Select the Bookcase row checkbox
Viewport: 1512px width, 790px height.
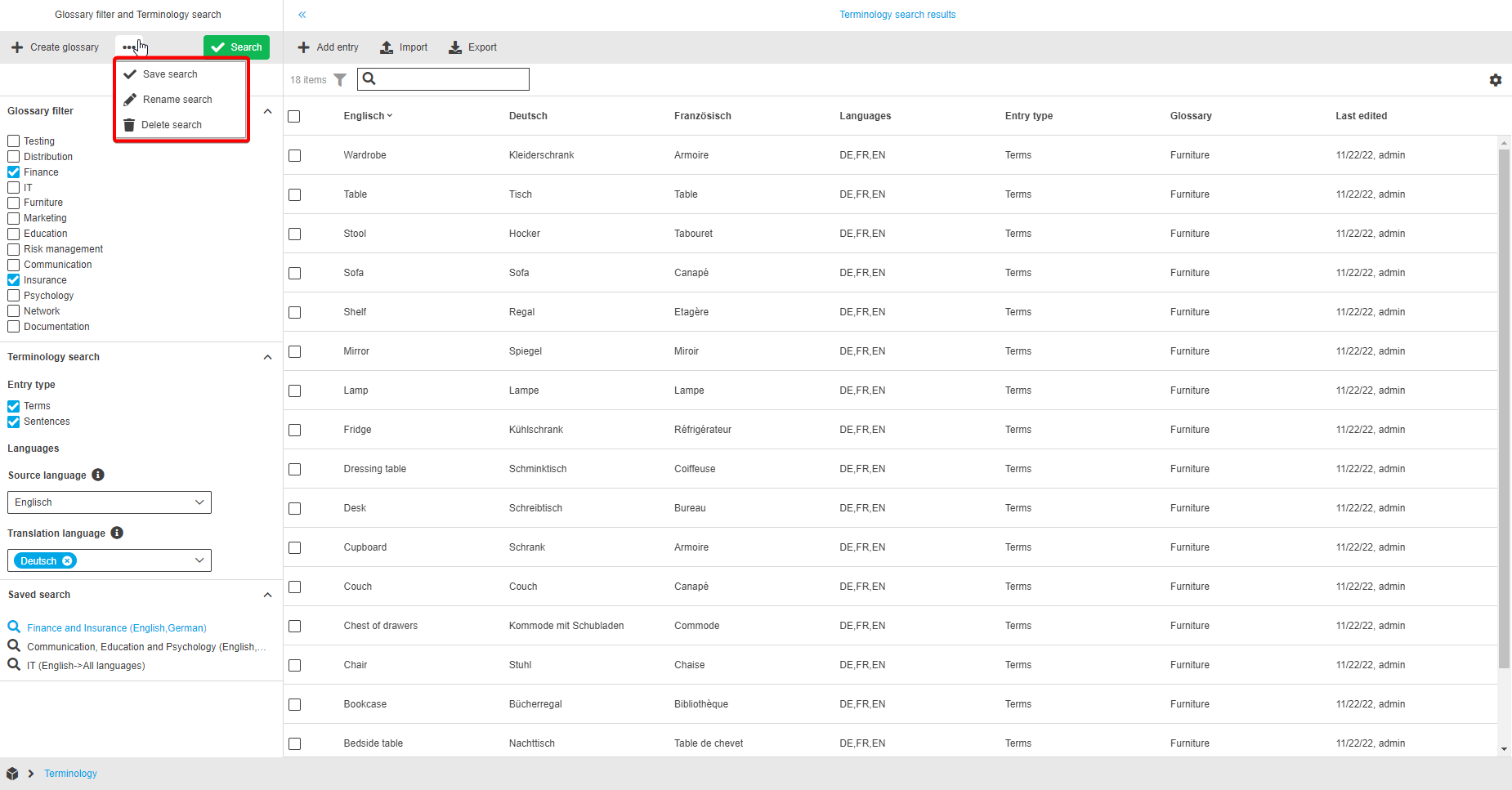294,704
